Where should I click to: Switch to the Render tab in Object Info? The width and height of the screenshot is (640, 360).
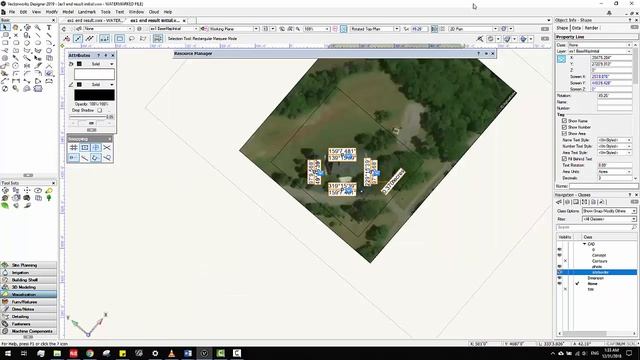(x=591, y=28)
